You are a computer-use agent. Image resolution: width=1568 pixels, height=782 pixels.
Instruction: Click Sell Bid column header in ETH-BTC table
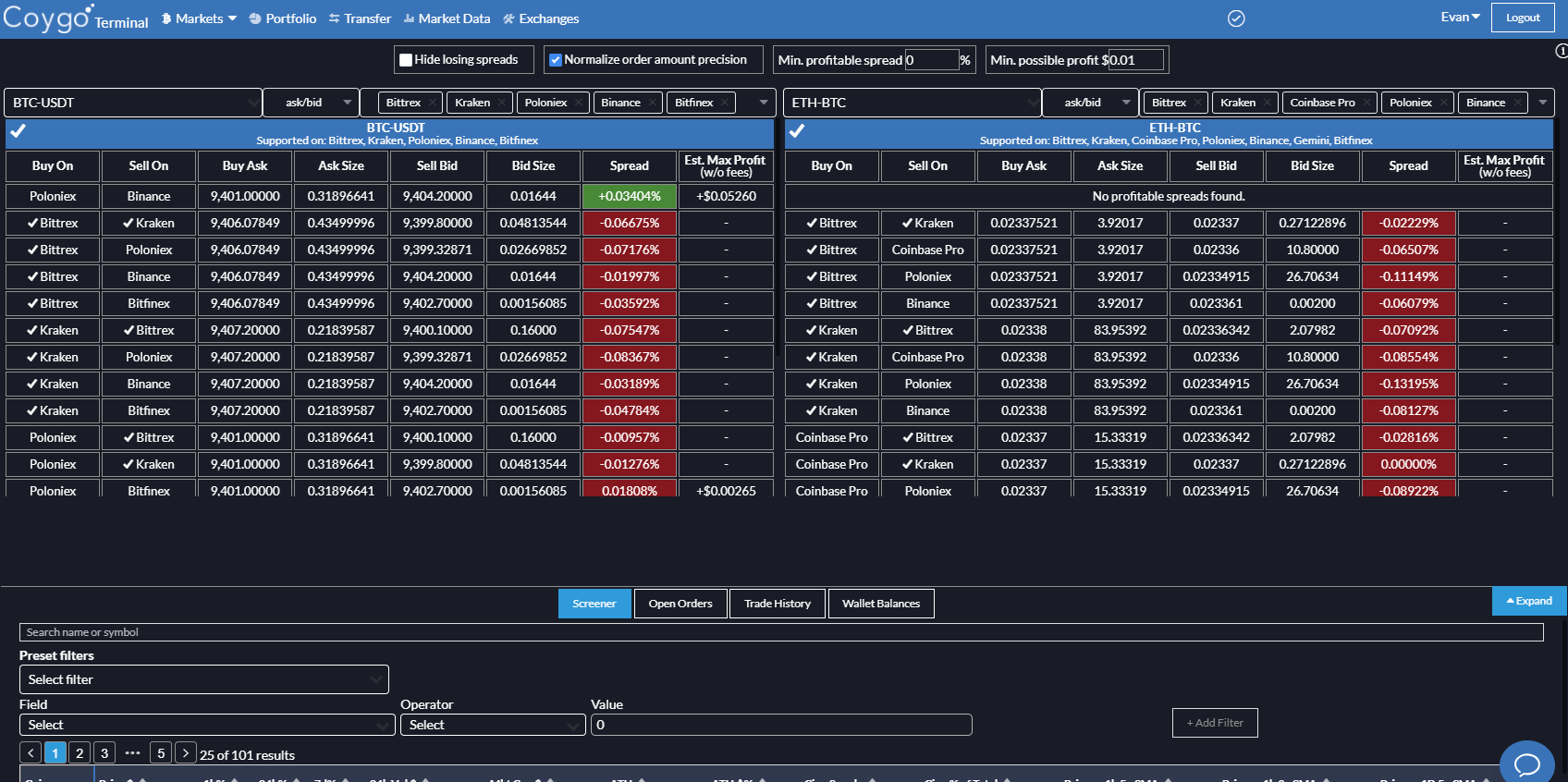coord(1217,166)
